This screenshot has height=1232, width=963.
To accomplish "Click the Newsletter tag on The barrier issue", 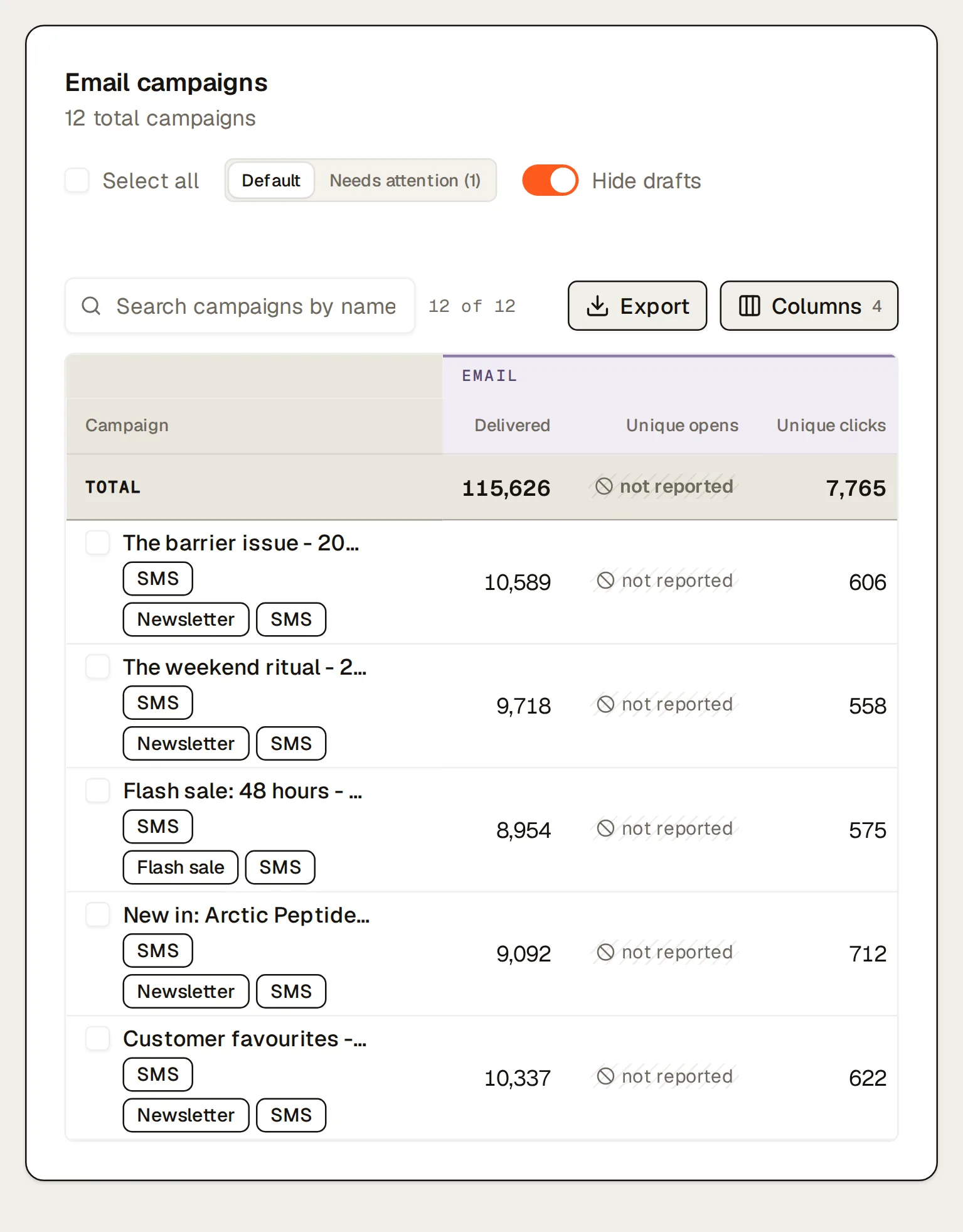I will coord(186,619).
